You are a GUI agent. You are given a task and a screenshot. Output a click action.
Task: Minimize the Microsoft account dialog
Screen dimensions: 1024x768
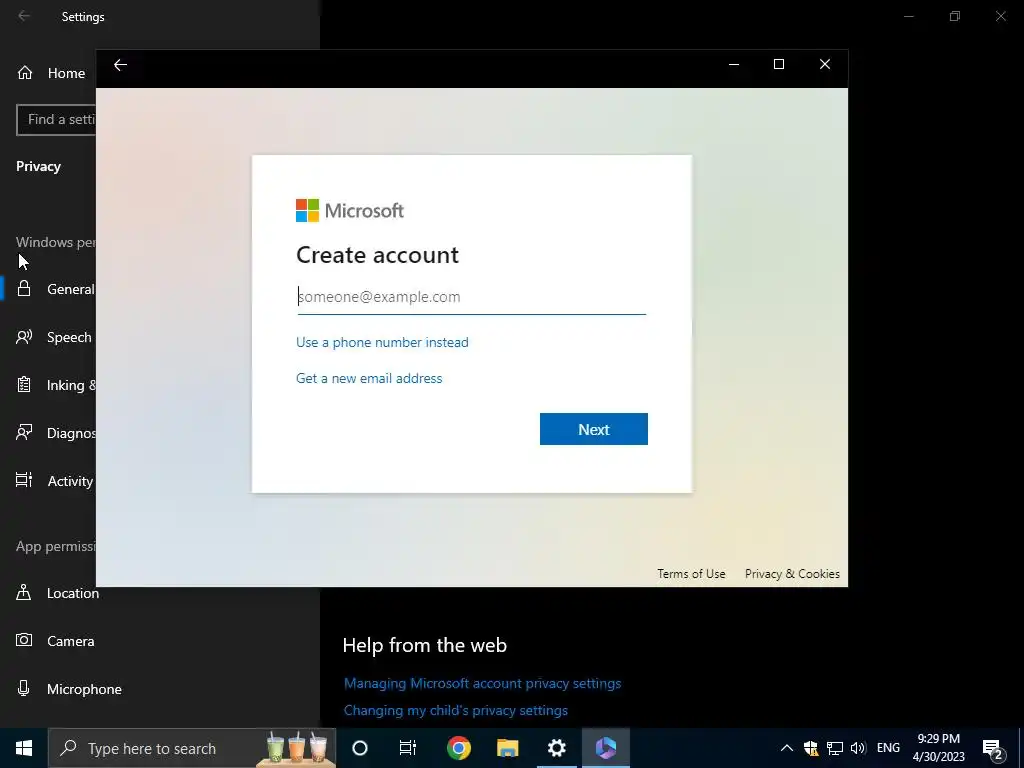pos(733,65)
